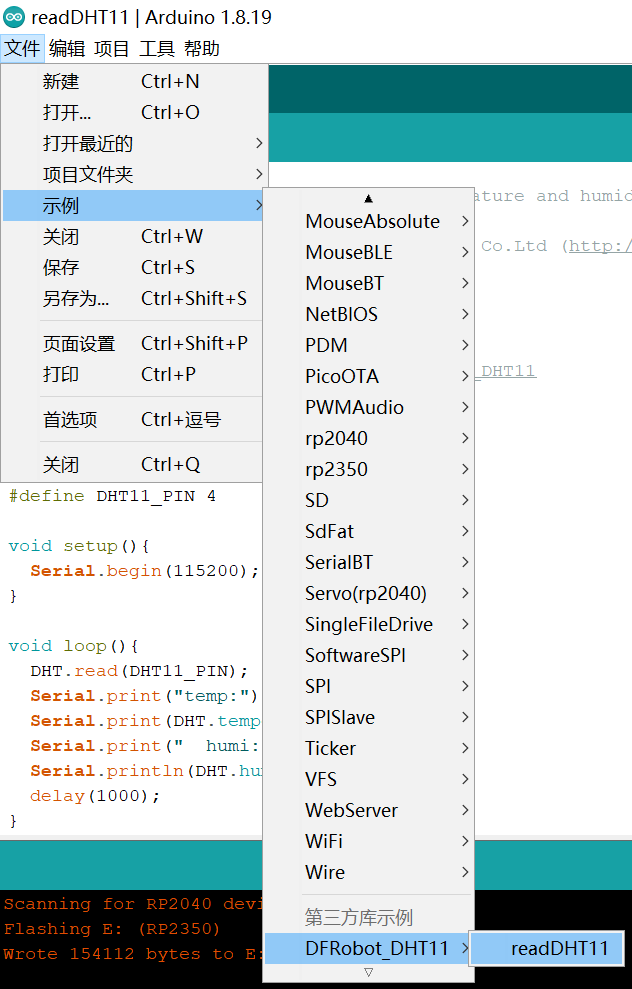Expand the PDM examples

[x=368, y=345]
